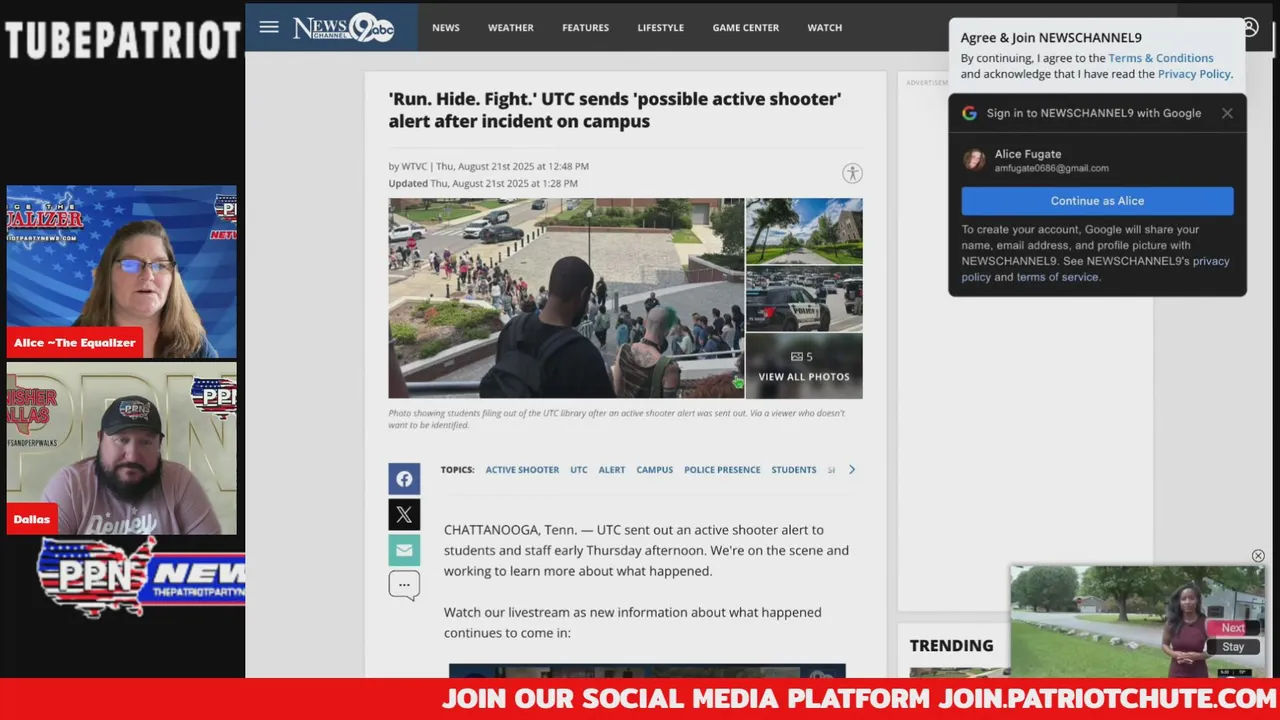Click VIEW ALL PHOTOS thumbnail
This screenshot has height=720, width=1280.
pyautogui.click(x=804, y=366)
